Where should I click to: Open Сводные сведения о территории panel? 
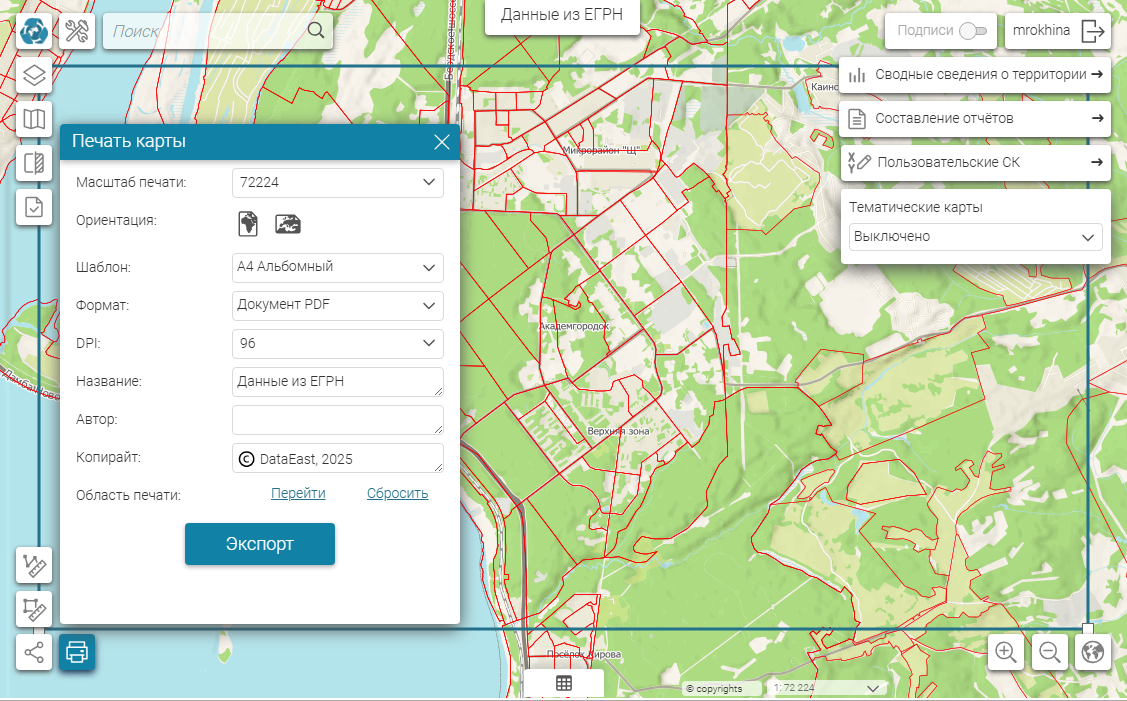point(975,74)
